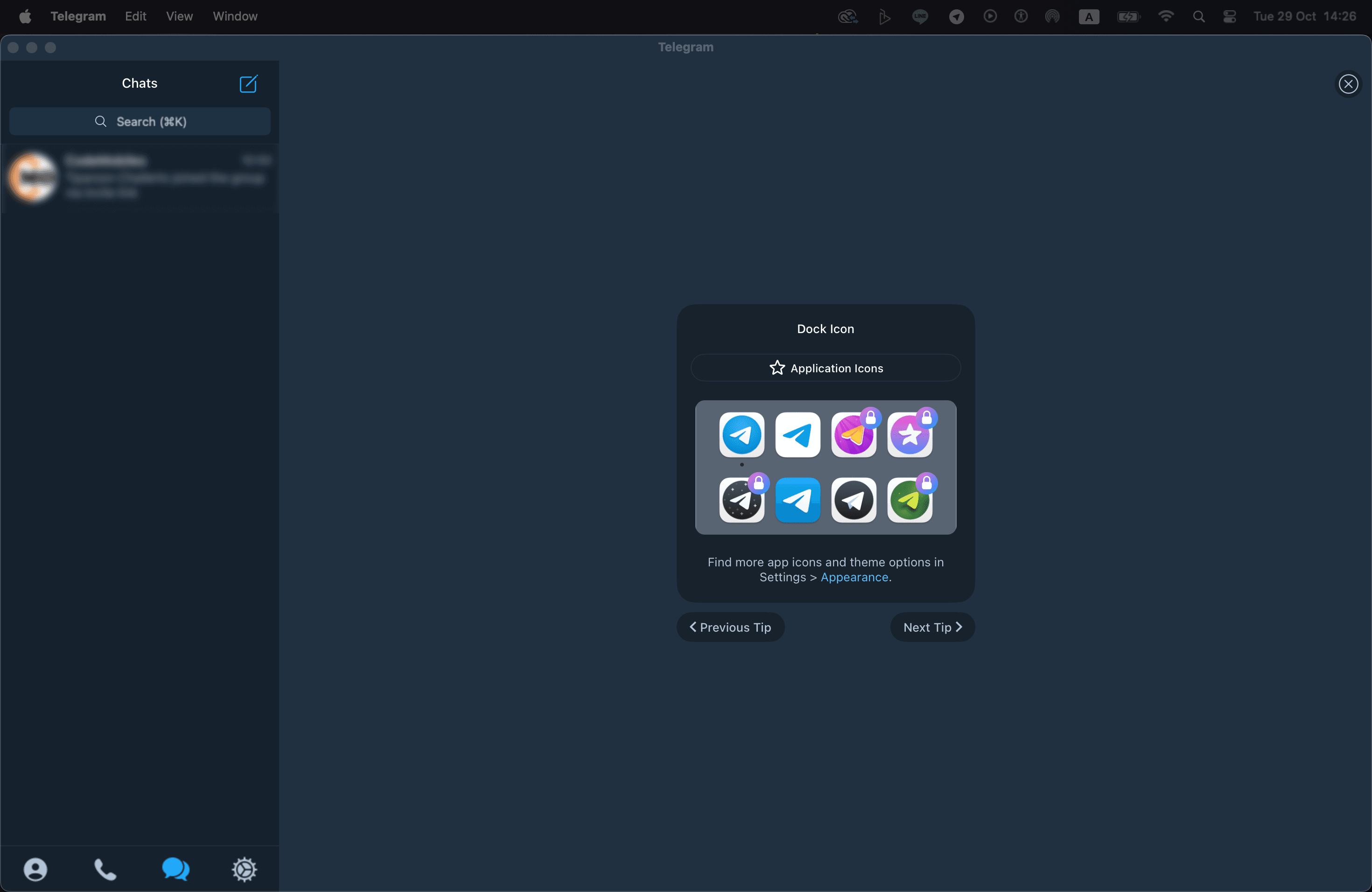Viewport: 1372px width, 892px height.
Task: Compose a new message
Action: [x=247, y=84]
